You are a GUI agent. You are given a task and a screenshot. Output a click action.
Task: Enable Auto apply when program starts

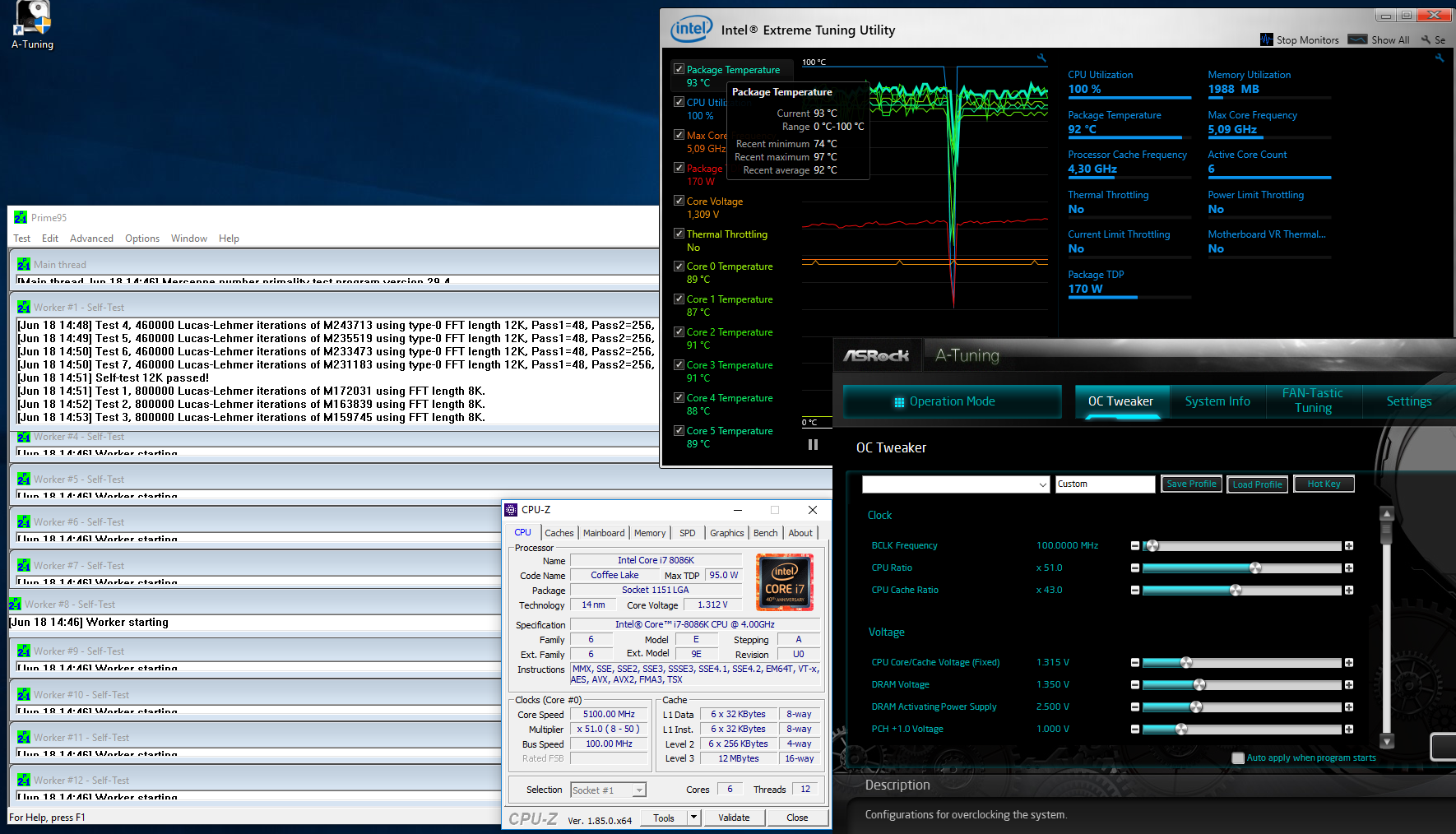coord(1238,758)
